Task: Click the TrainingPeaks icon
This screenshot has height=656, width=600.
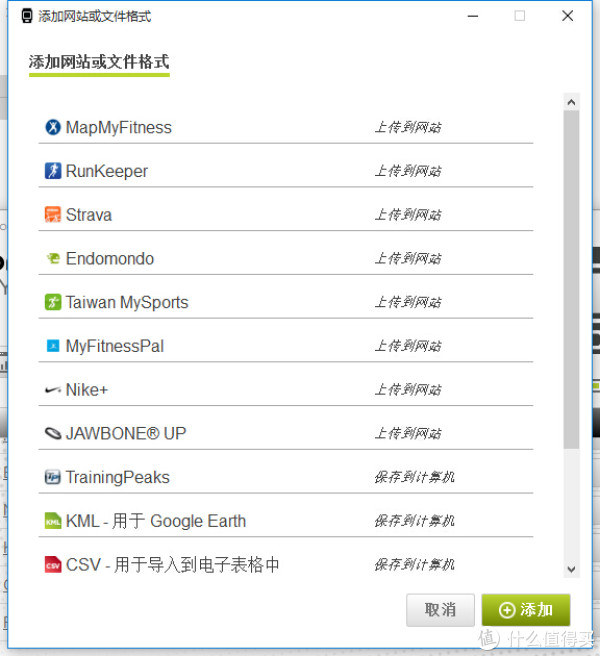Action: 53,477
